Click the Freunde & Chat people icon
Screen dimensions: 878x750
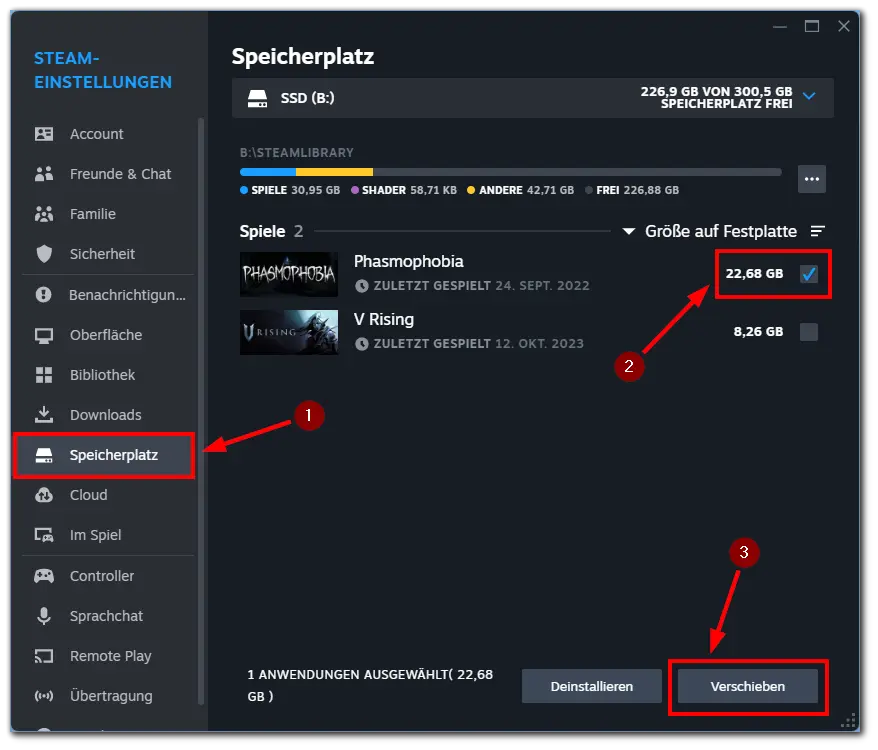click(x=44, y=174)
